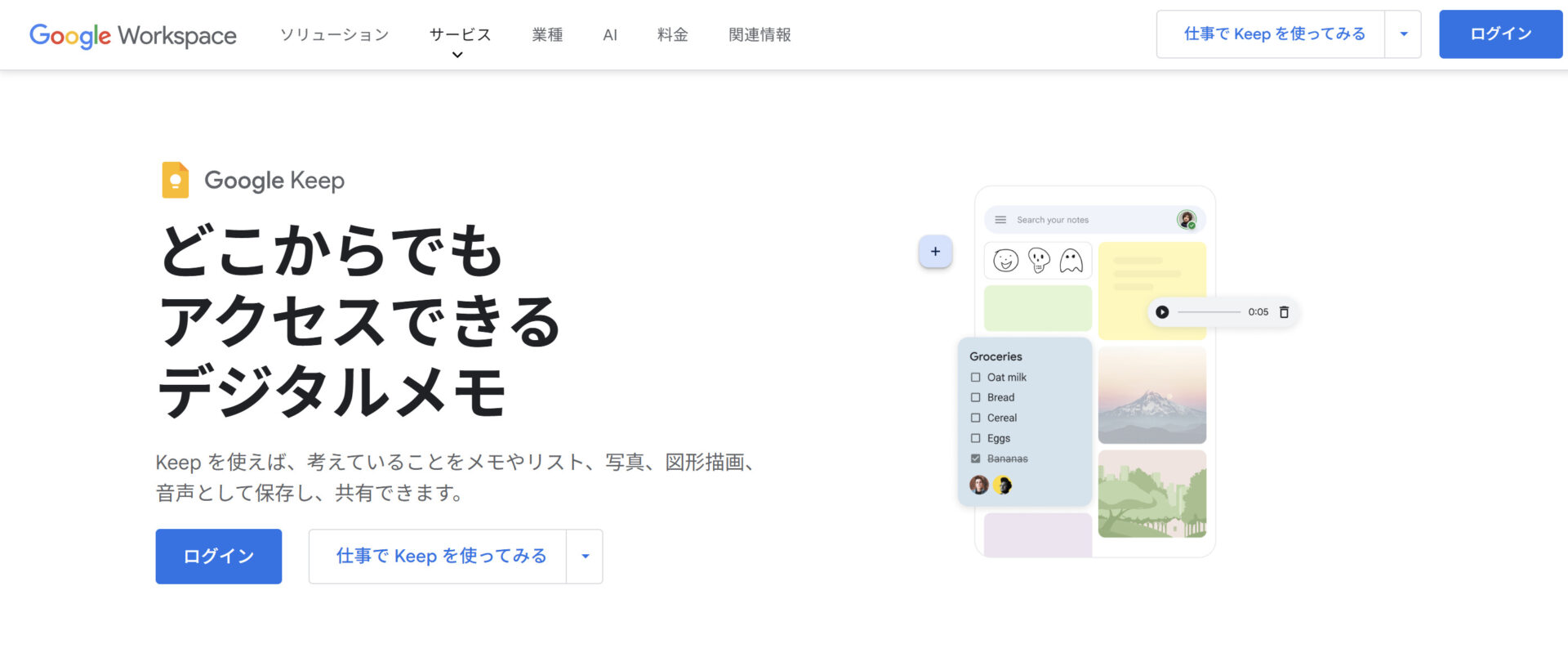Open the 関連情報 menu
The height and width of the screenshot is (662, 1568).
759,35
